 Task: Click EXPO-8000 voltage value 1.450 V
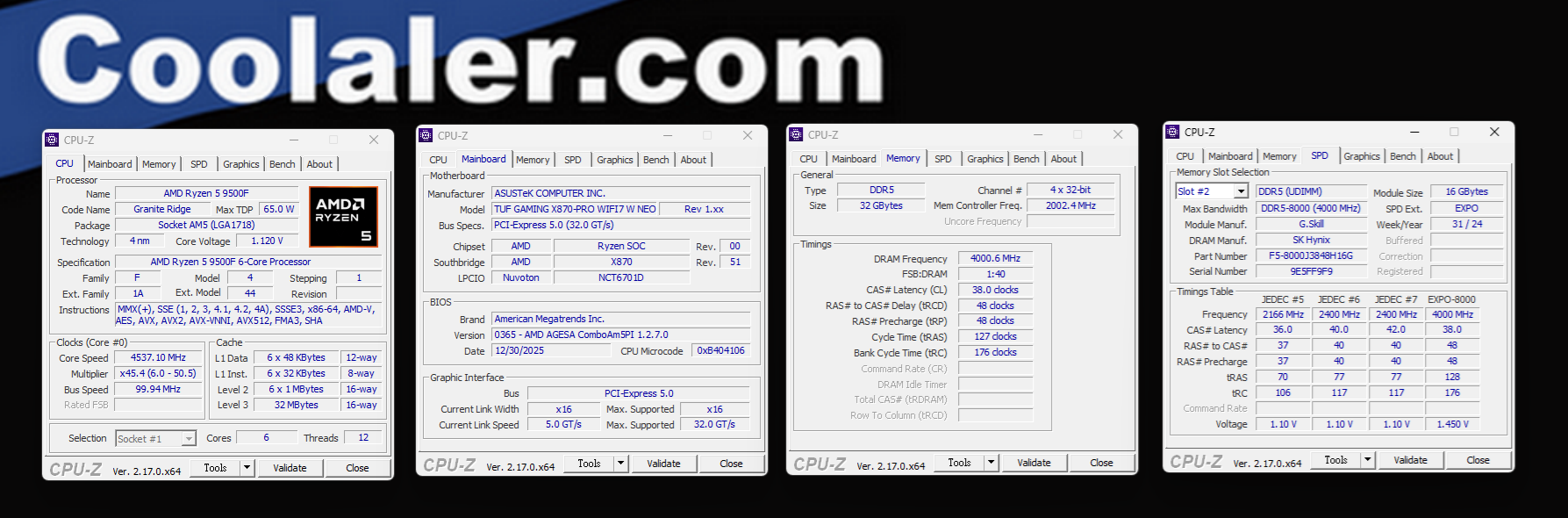[1453, 424]
